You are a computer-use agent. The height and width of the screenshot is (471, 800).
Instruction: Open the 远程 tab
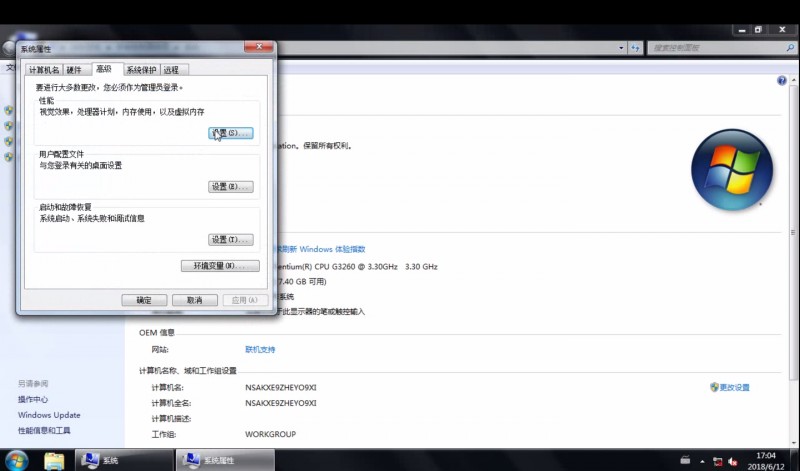point(172,70)
